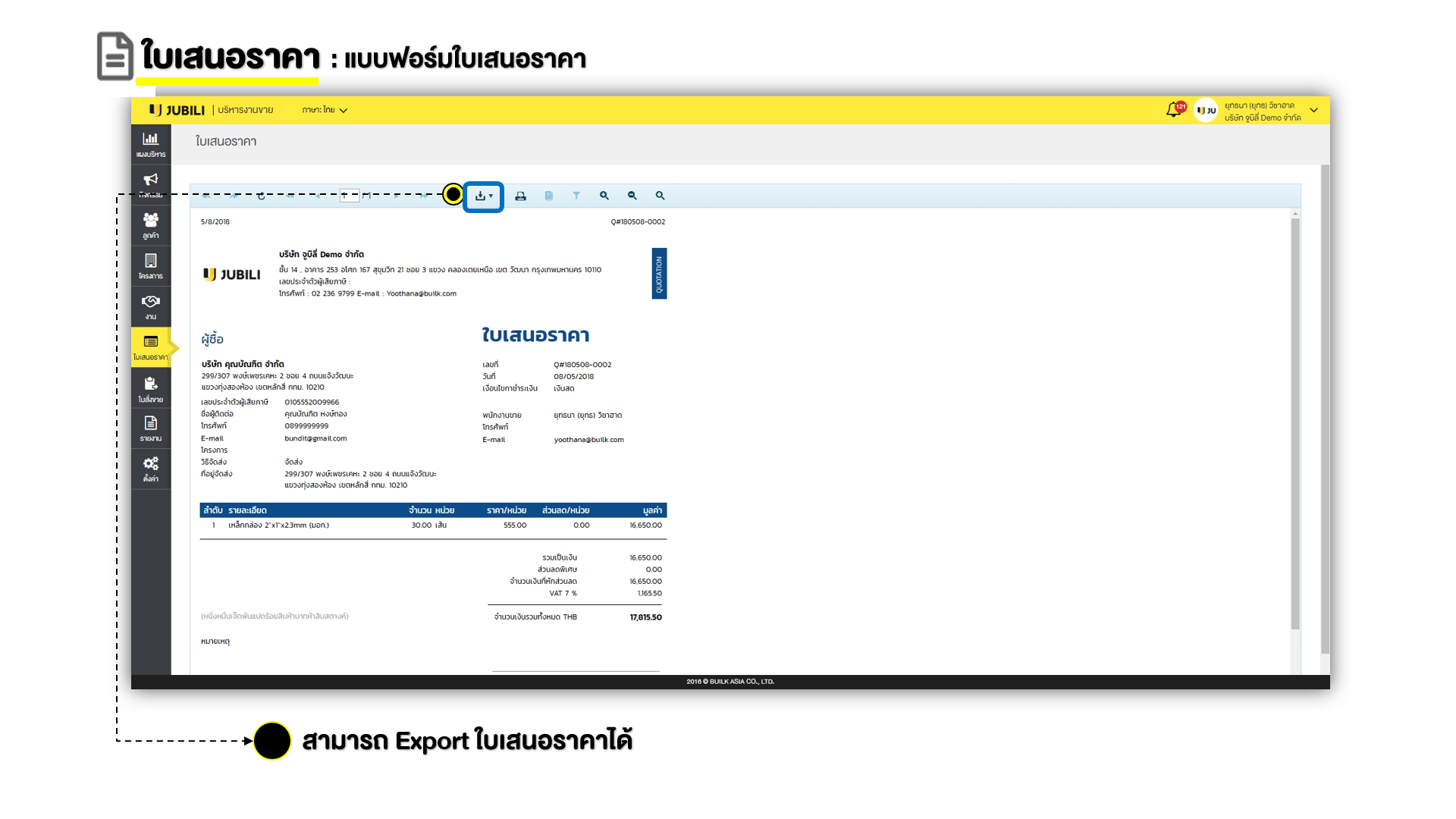The height and width of the screenshot is (819, 1456).
Task: Click the search magnifier icon in toolbar
Action: click(x=661, y=196)
